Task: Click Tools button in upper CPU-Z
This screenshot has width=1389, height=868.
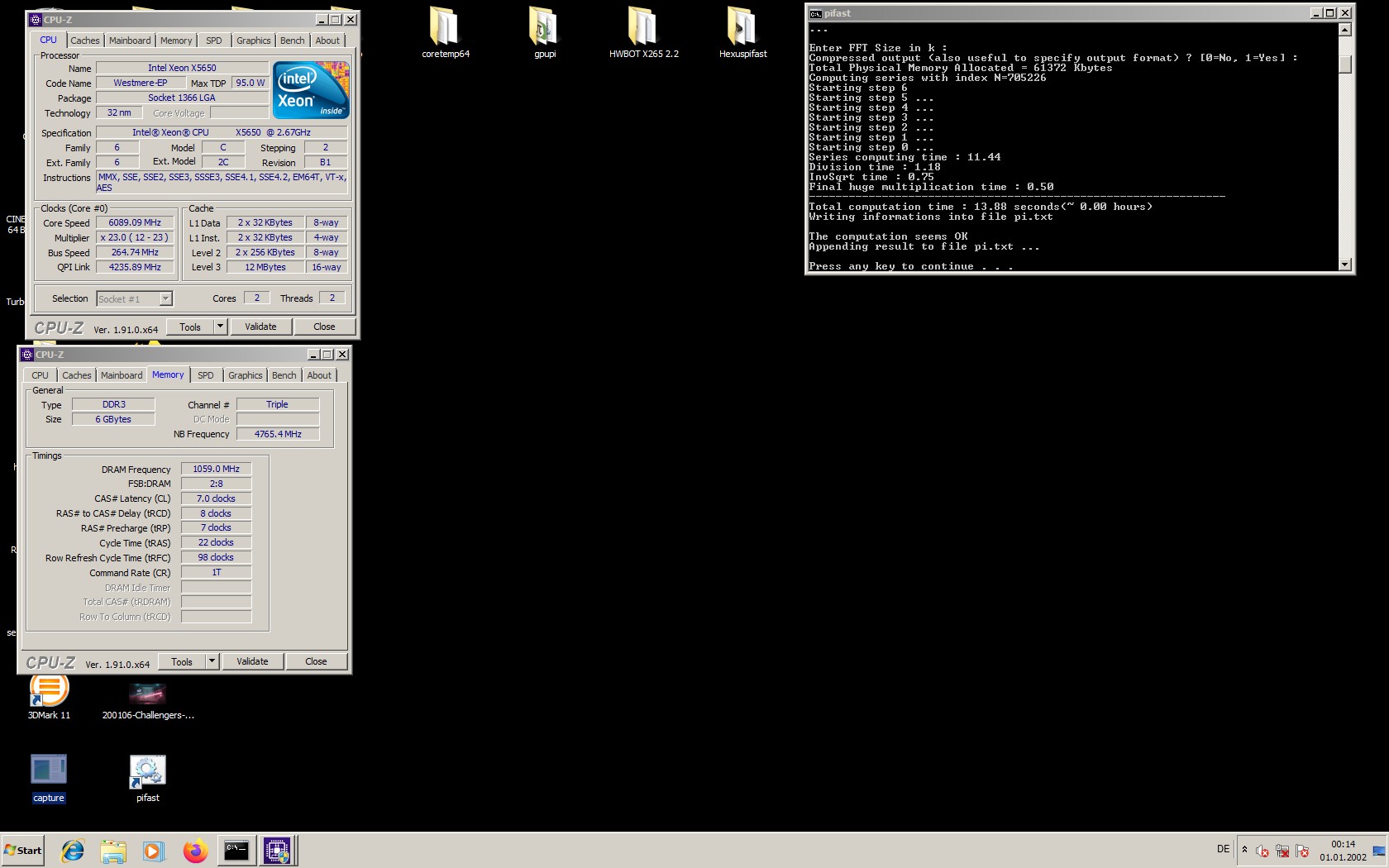Action: tap(190, 327)
